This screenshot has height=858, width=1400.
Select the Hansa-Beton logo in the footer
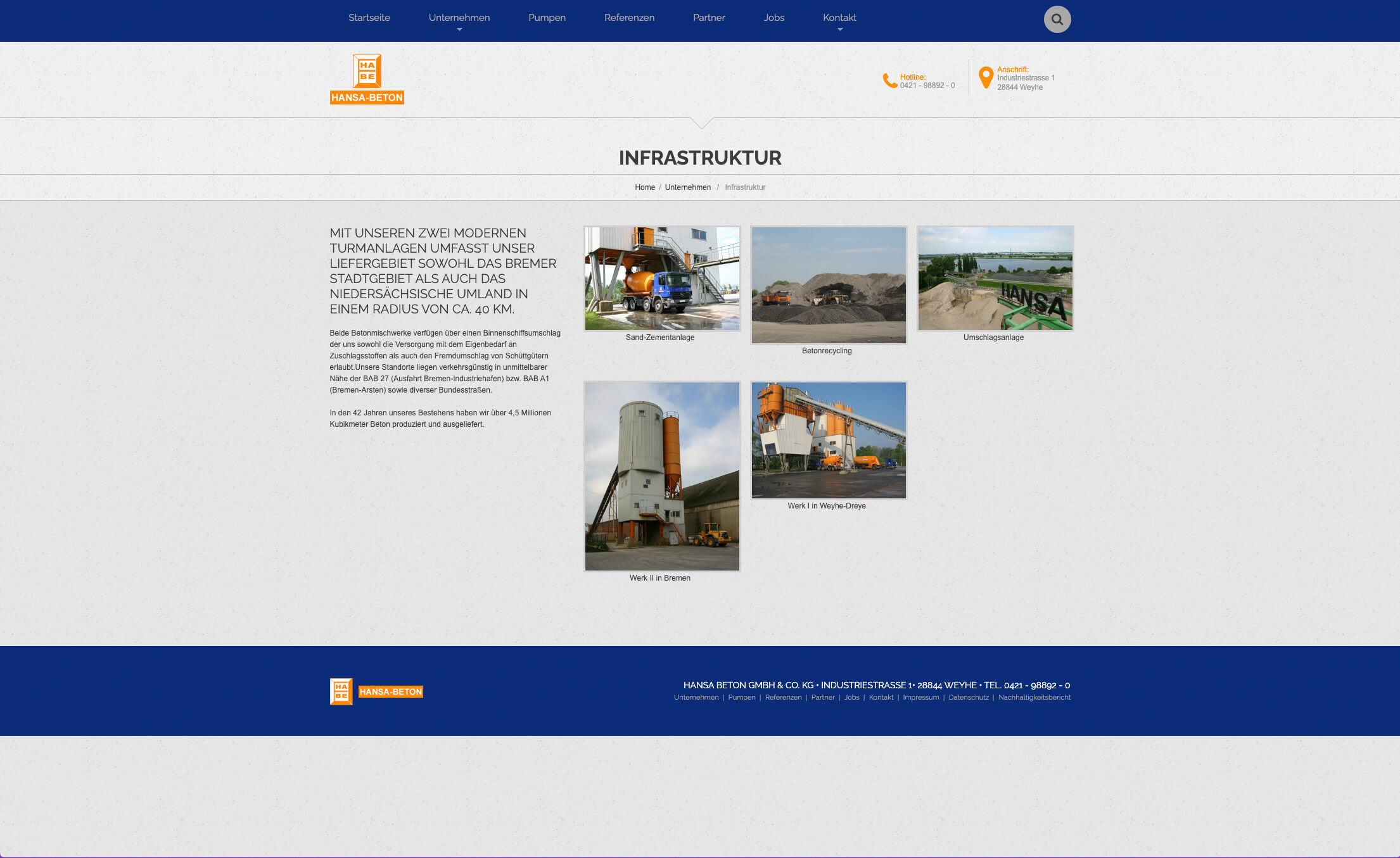pos(376,691)
